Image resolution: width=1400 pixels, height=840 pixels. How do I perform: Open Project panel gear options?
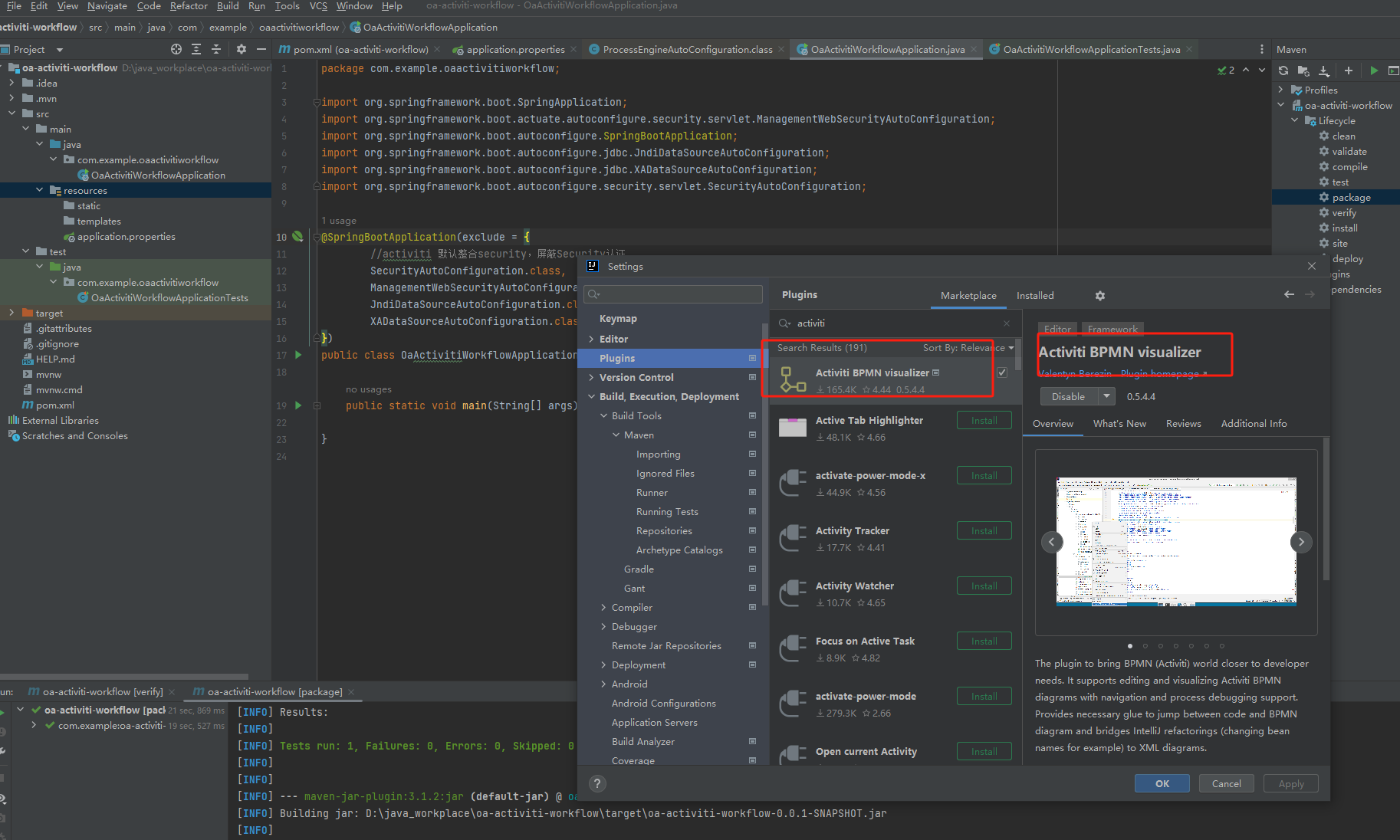(x=241, y=49)
